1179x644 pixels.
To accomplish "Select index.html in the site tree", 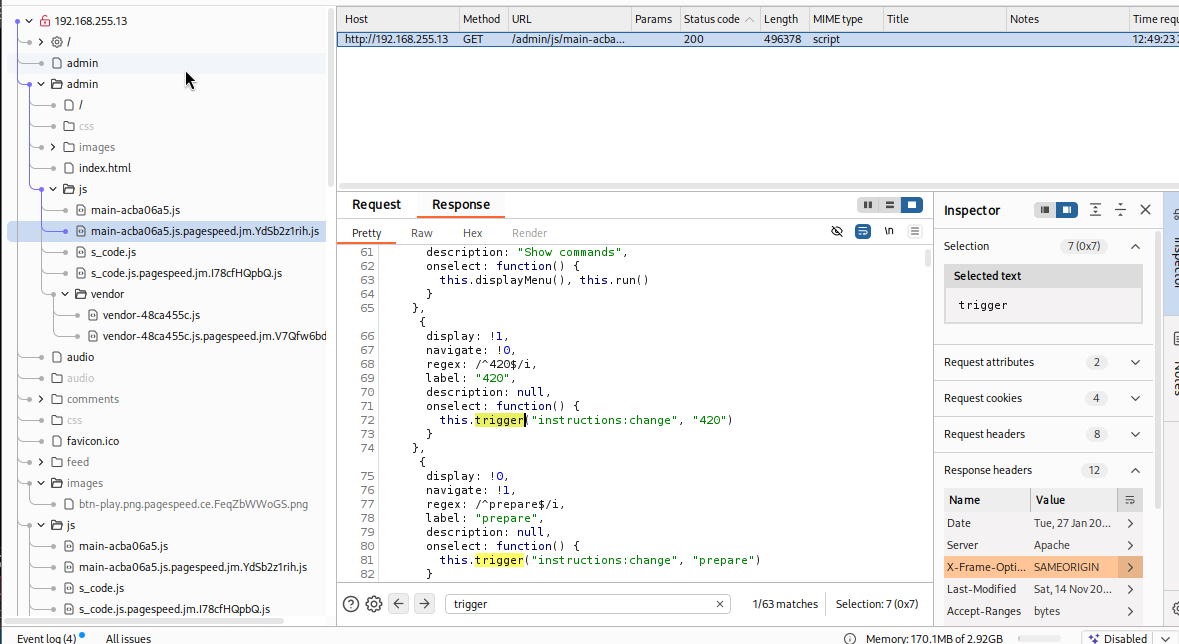I will (104, 168).
